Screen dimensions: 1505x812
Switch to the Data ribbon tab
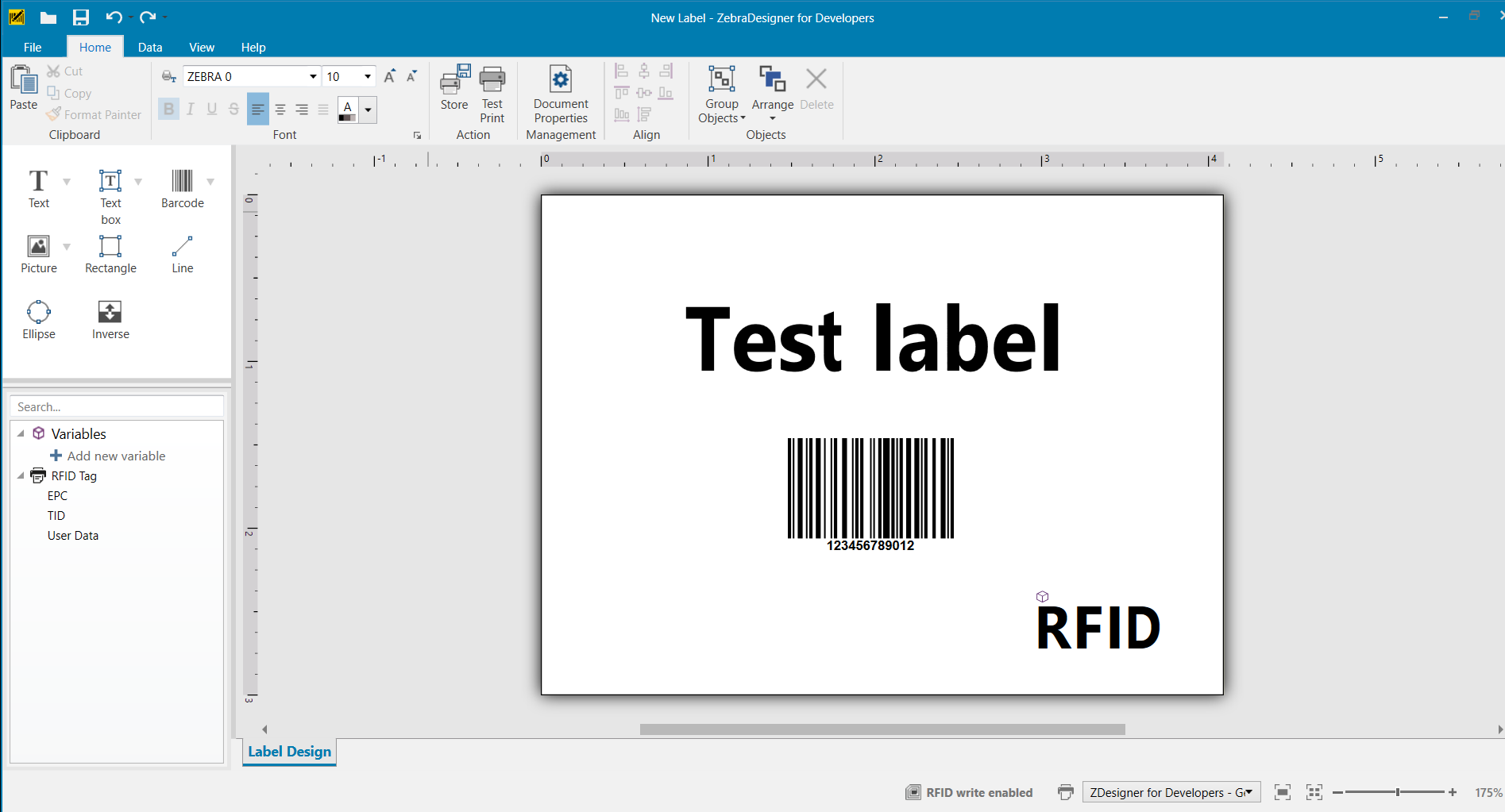pos(149,47)
